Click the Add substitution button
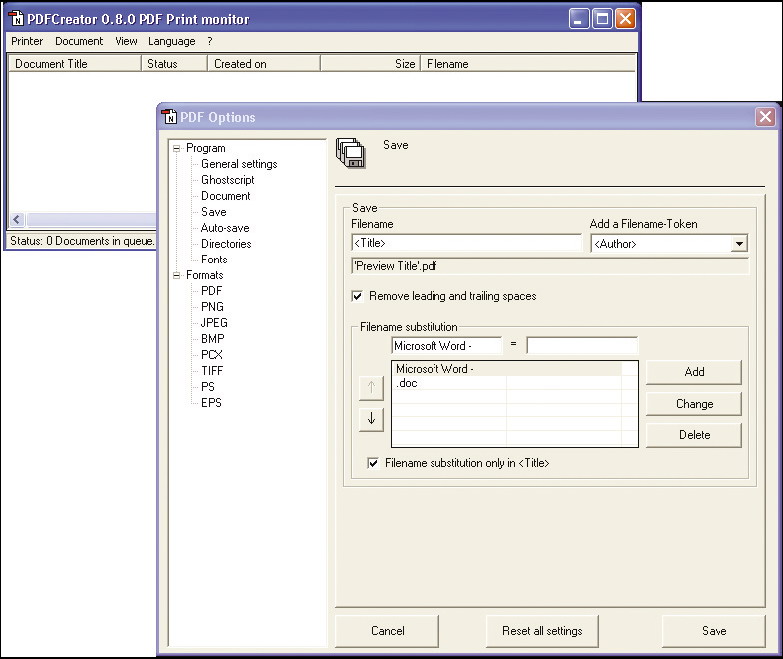Image resolution: width=783 pixels, height=659 pixels. pyautogui.click(x=694, y=372)
